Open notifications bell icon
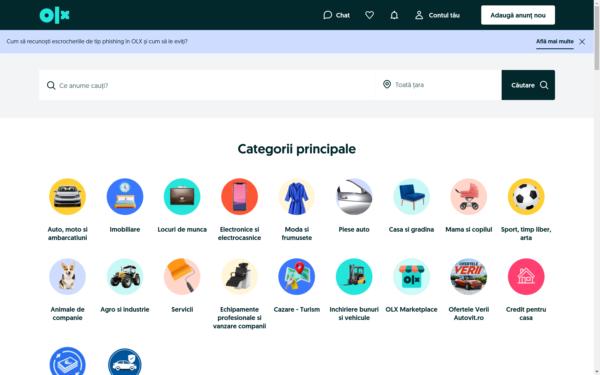Viewport: 600px width, 375px height. (x=394, y=15)
